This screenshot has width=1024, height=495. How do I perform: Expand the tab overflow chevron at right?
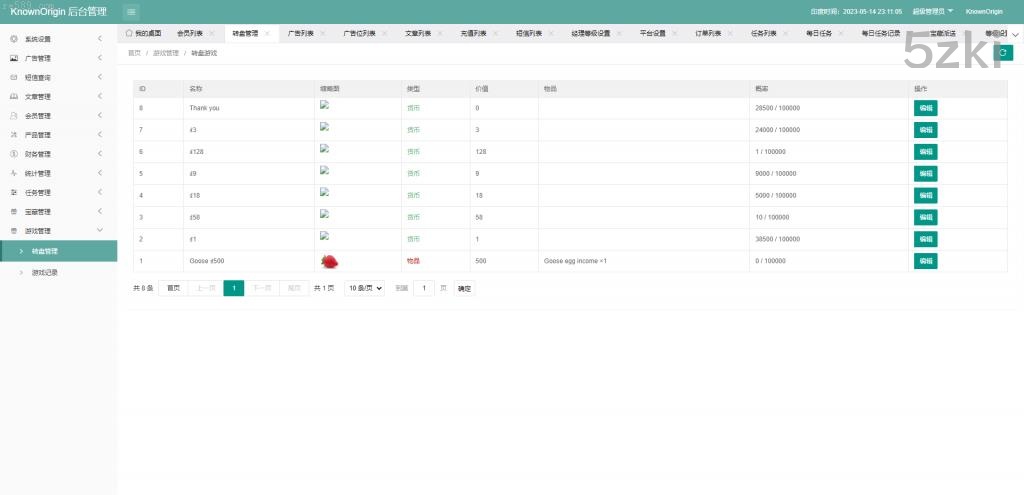pos(1015,34)
